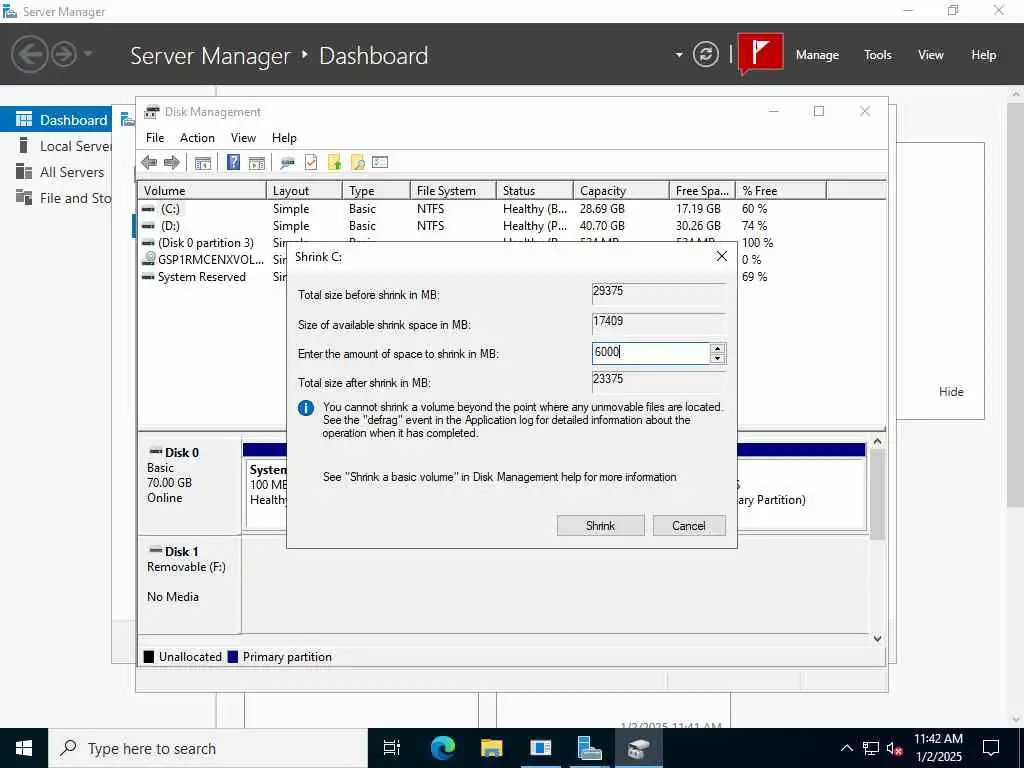
Task: Open the Server Manager Help menu
Action: [x=983, y=55]
